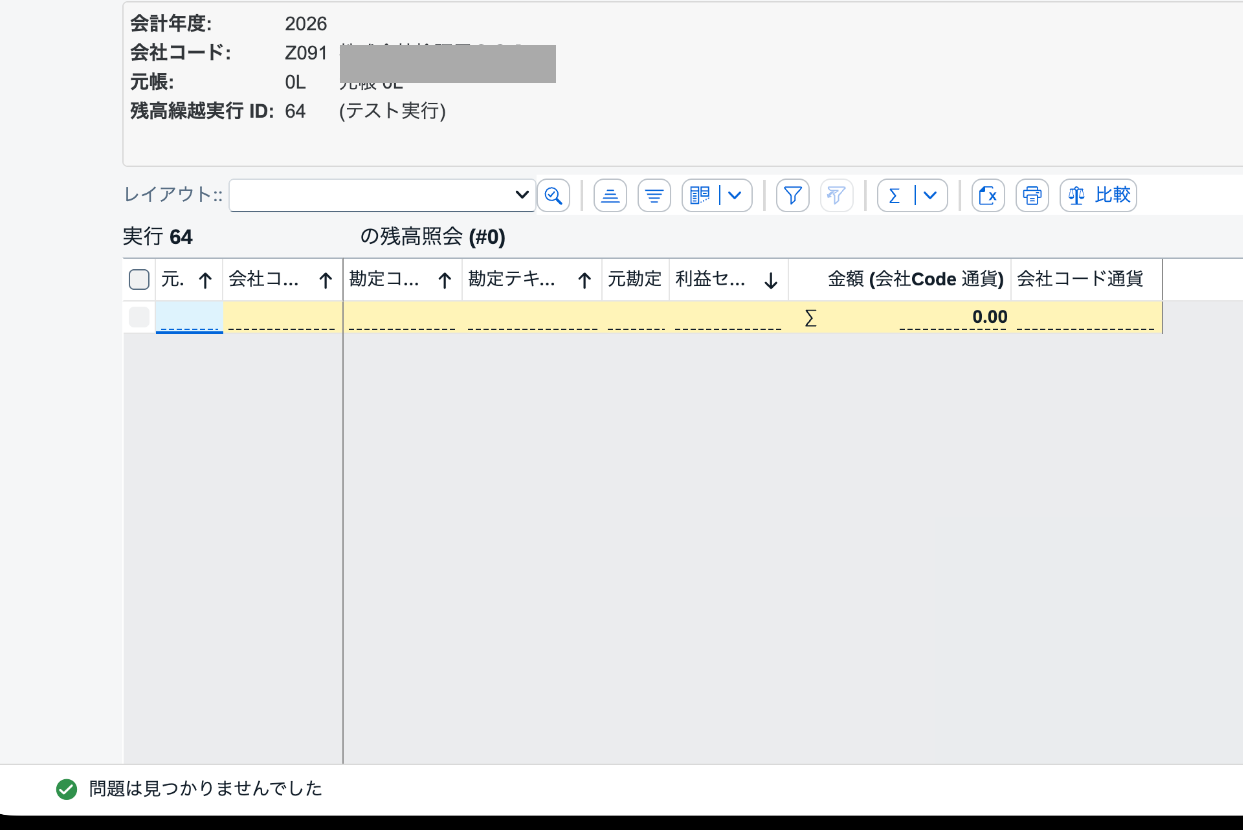
Task: Click the highlighted 元. cell in totals row
Action: click(x=189, y=317)
